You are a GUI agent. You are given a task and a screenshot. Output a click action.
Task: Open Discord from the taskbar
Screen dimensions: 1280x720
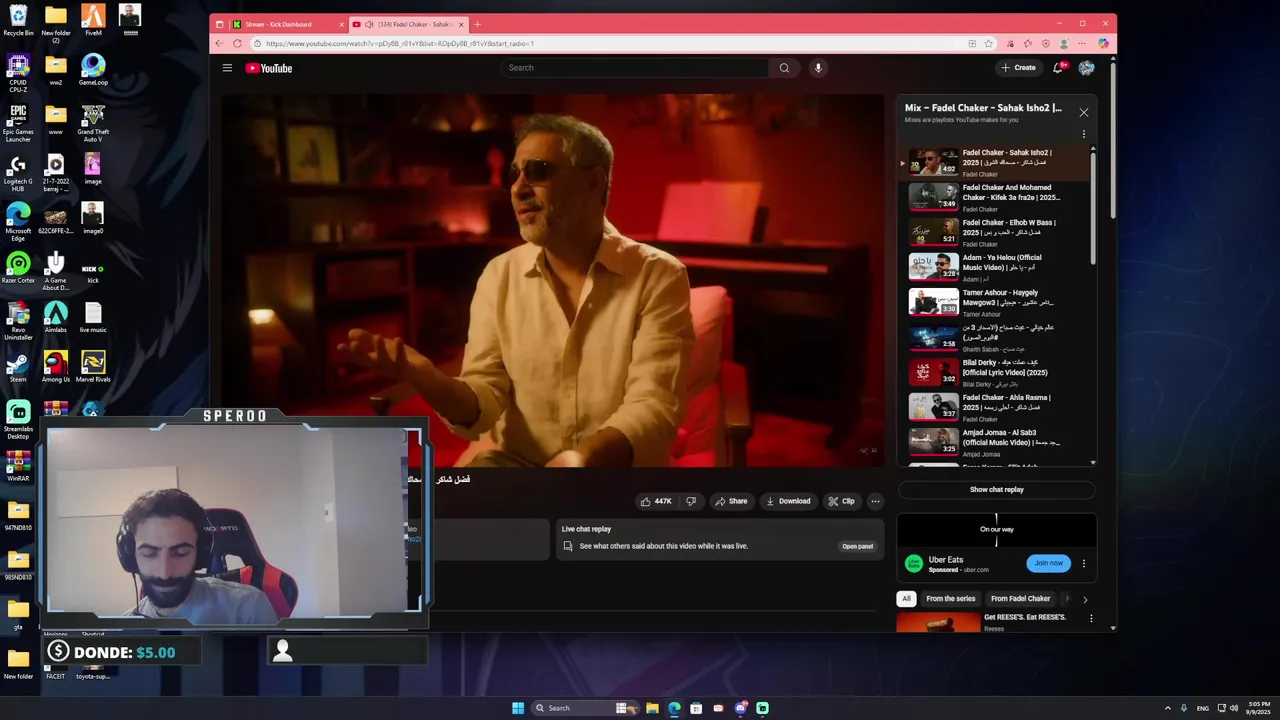coord(740,708)
